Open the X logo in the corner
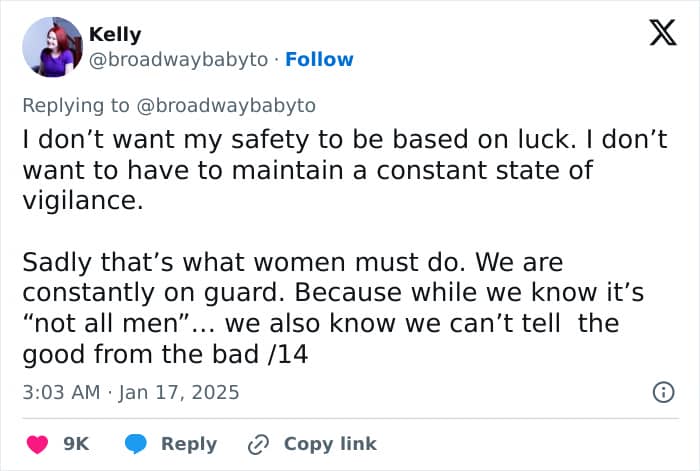Image resolution: width=700 pixels, height=471 pixels. (x=663, y=33)
